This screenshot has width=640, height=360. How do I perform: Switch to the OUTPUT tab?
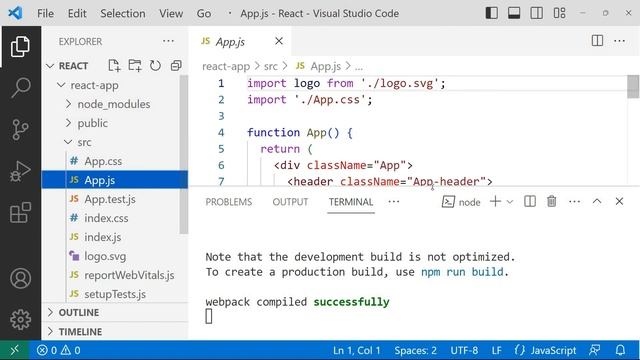[x=290, y=202]
